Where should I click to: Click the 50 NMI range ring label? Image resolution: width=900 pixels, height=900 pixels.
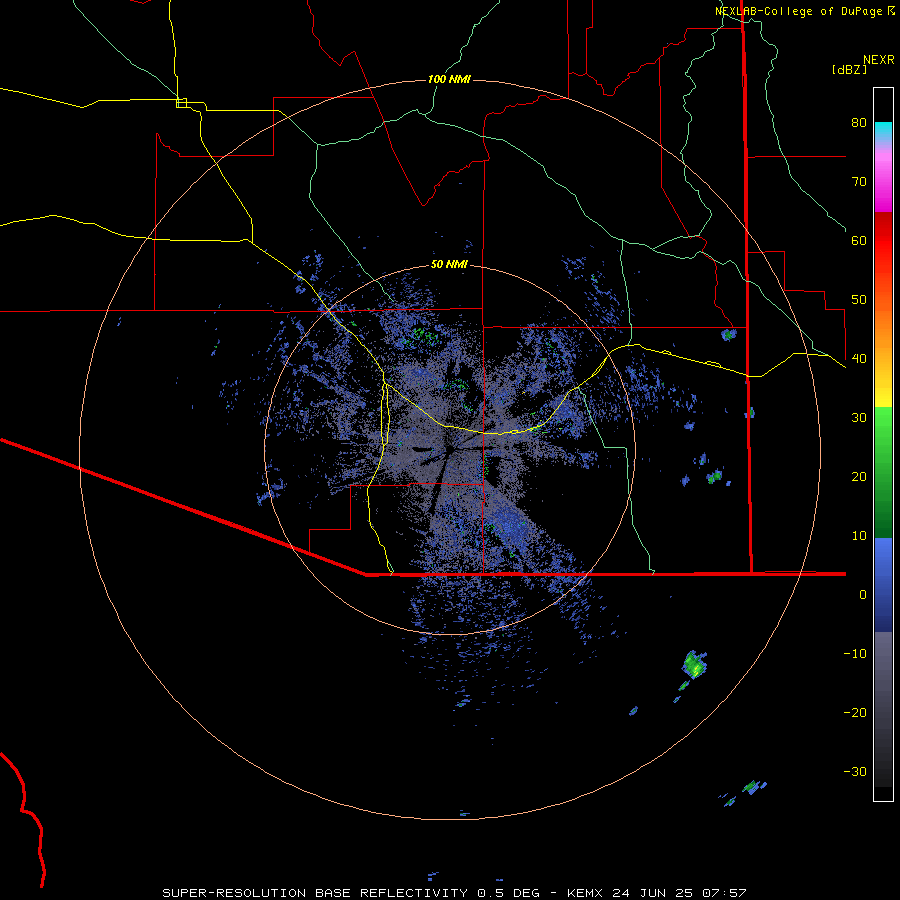pos(449,265)
